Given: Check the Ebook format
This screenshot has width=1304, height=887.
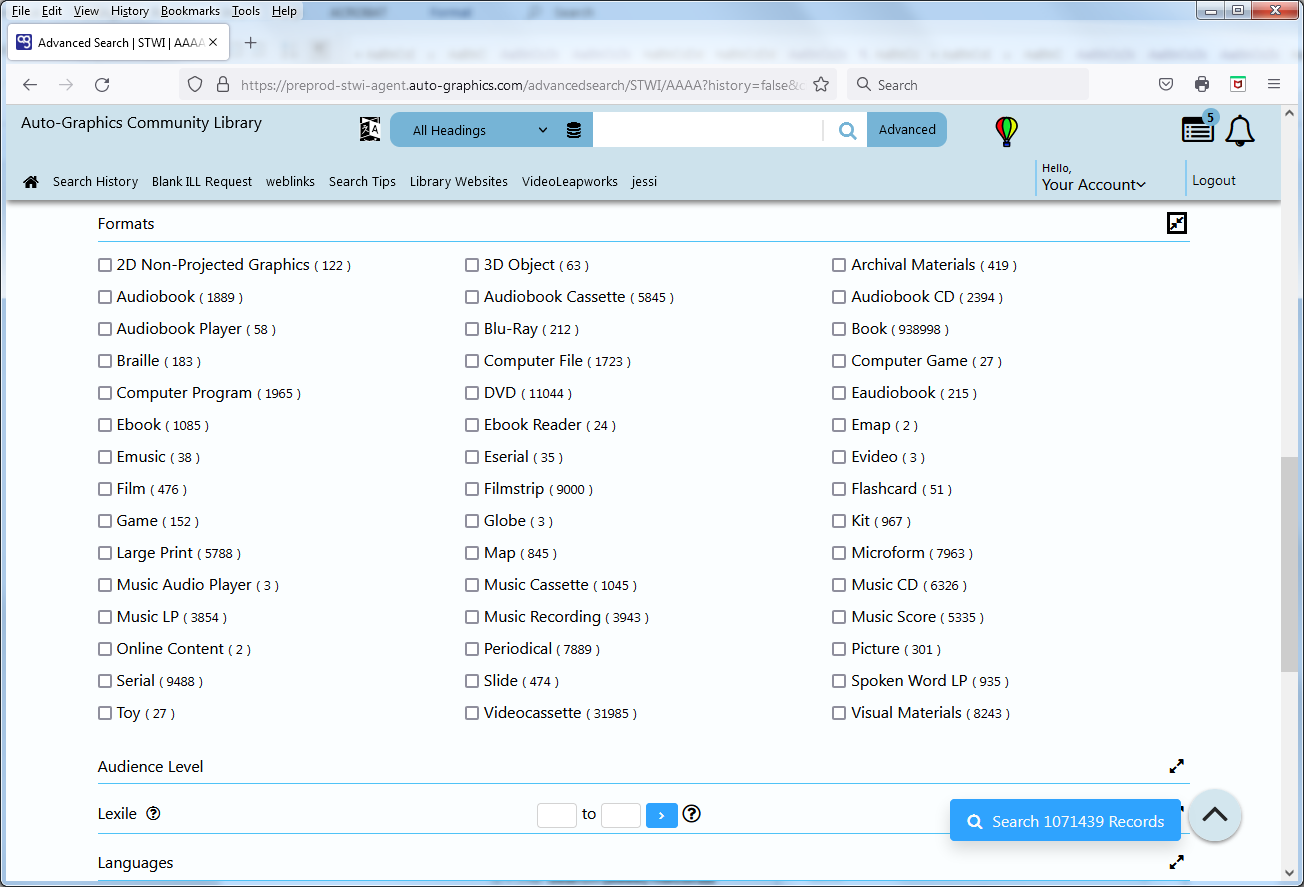Looking at the screenshot, I should pyautogui.click(x=104, y=425).
